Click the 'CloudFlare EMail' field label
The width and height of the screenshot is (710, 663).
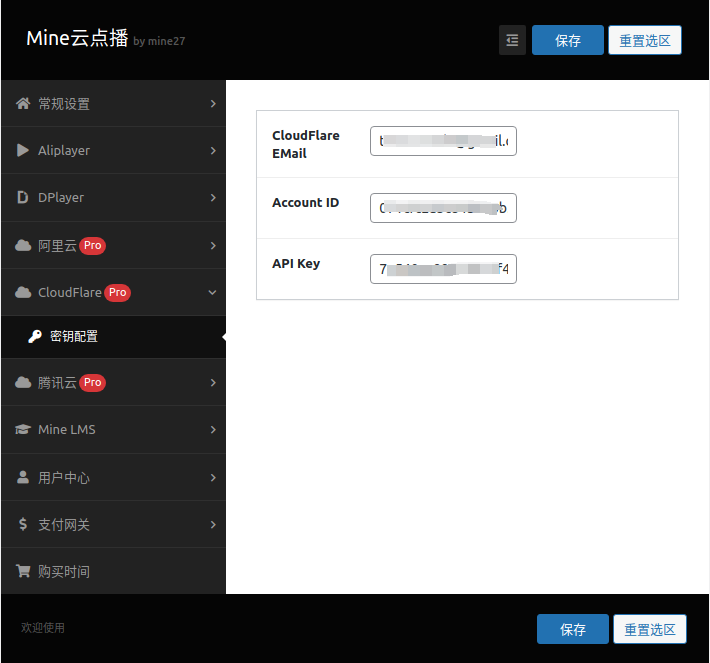306,144
